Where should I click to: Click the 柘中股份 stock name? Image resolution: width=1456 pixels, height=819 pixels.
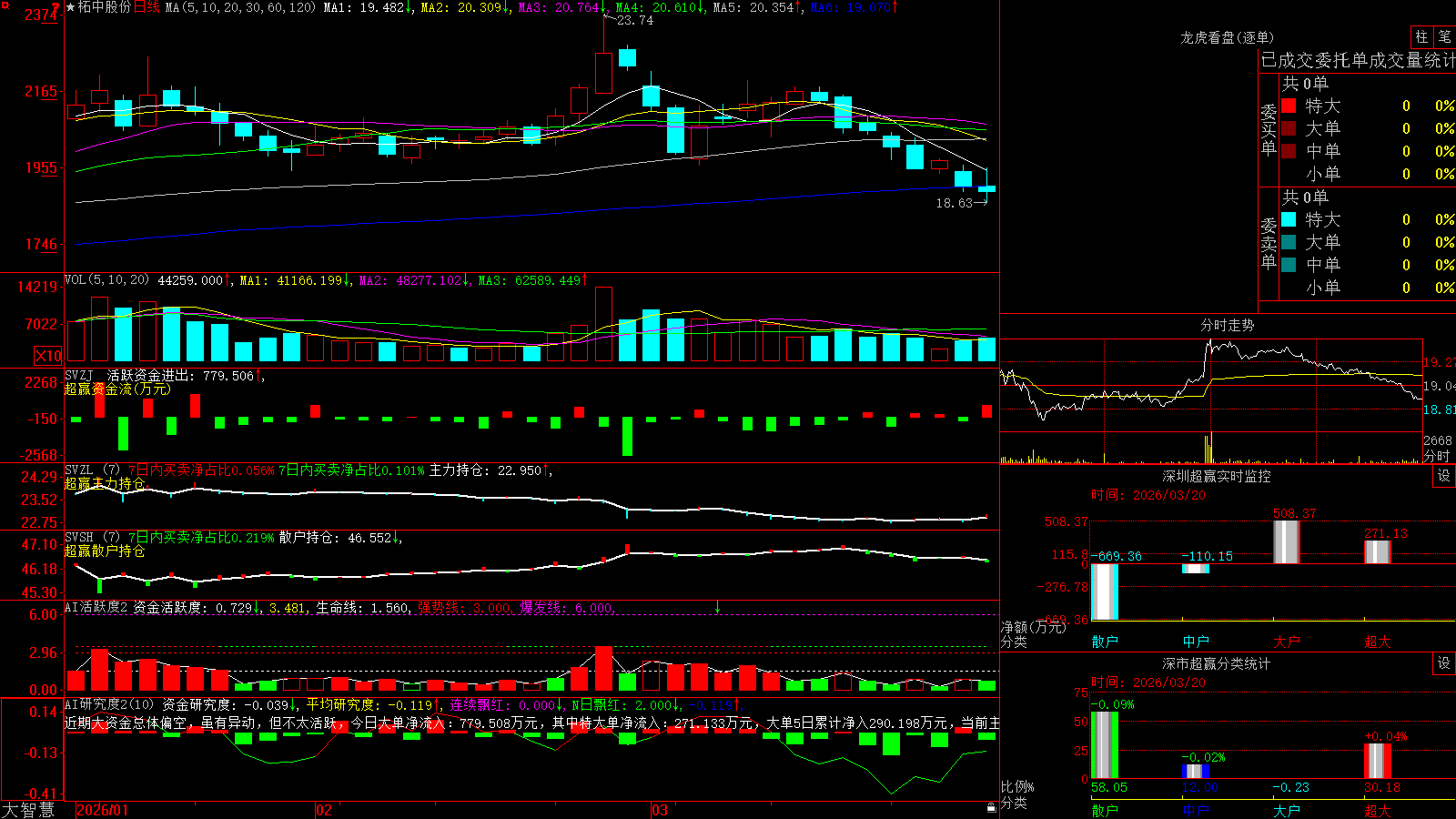click(x=105, y=7)
